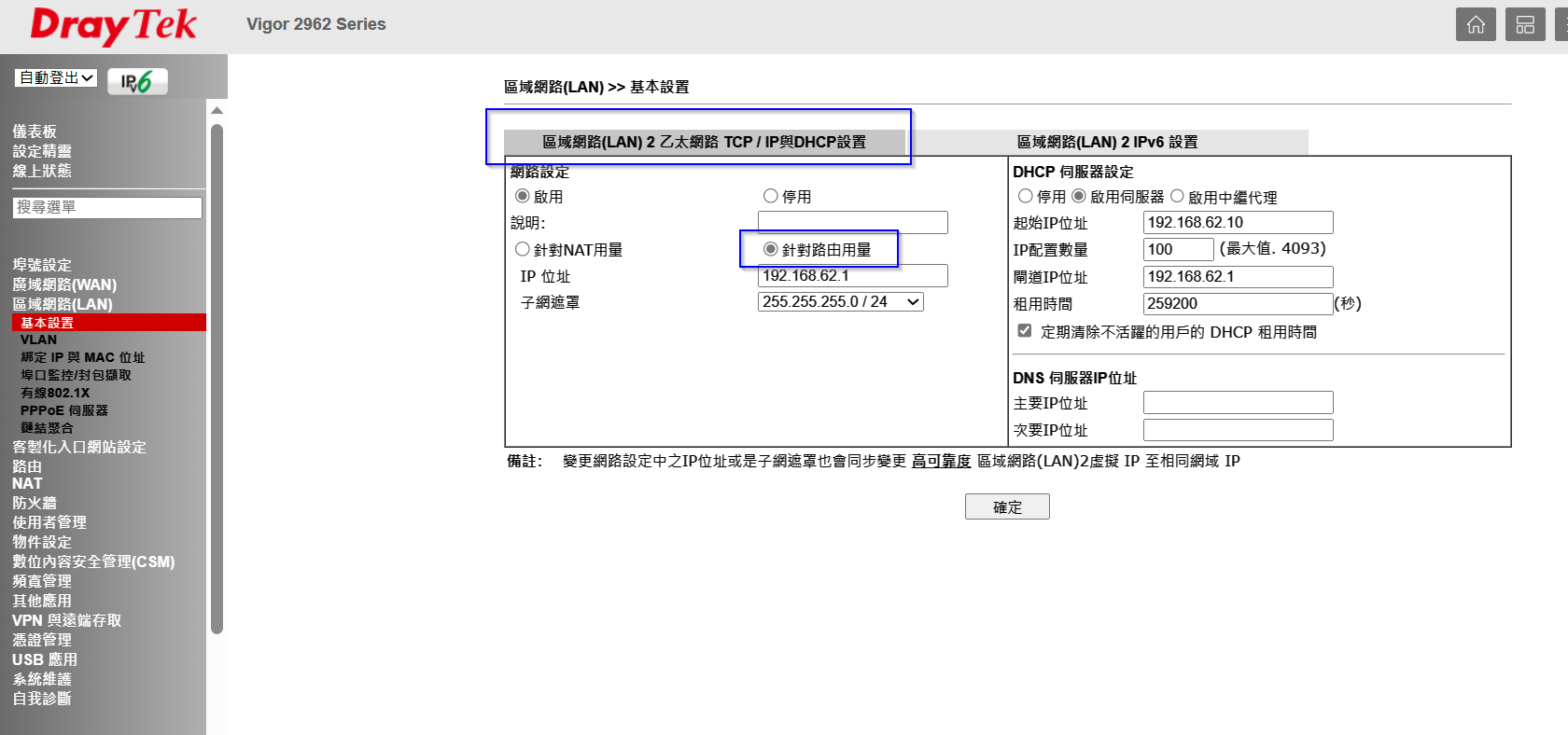Expand 廣域網路(WAN) menu in sidebar
This screenshot has height=735, width=1568.
tap(64, 284)
